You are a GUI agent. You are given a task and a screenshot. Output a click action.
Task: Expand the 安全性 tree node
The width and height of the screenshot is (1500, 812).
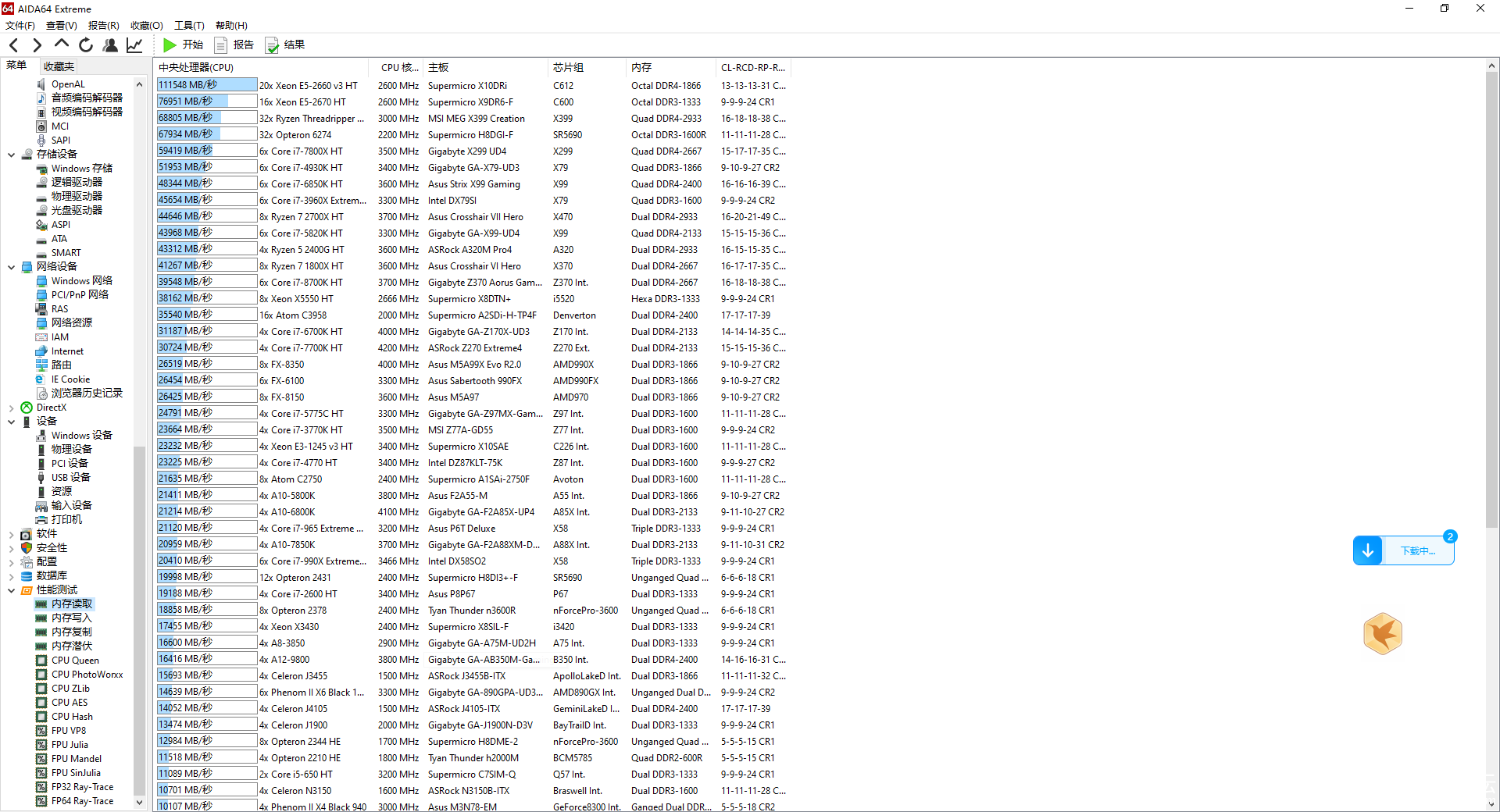(11, 548)
